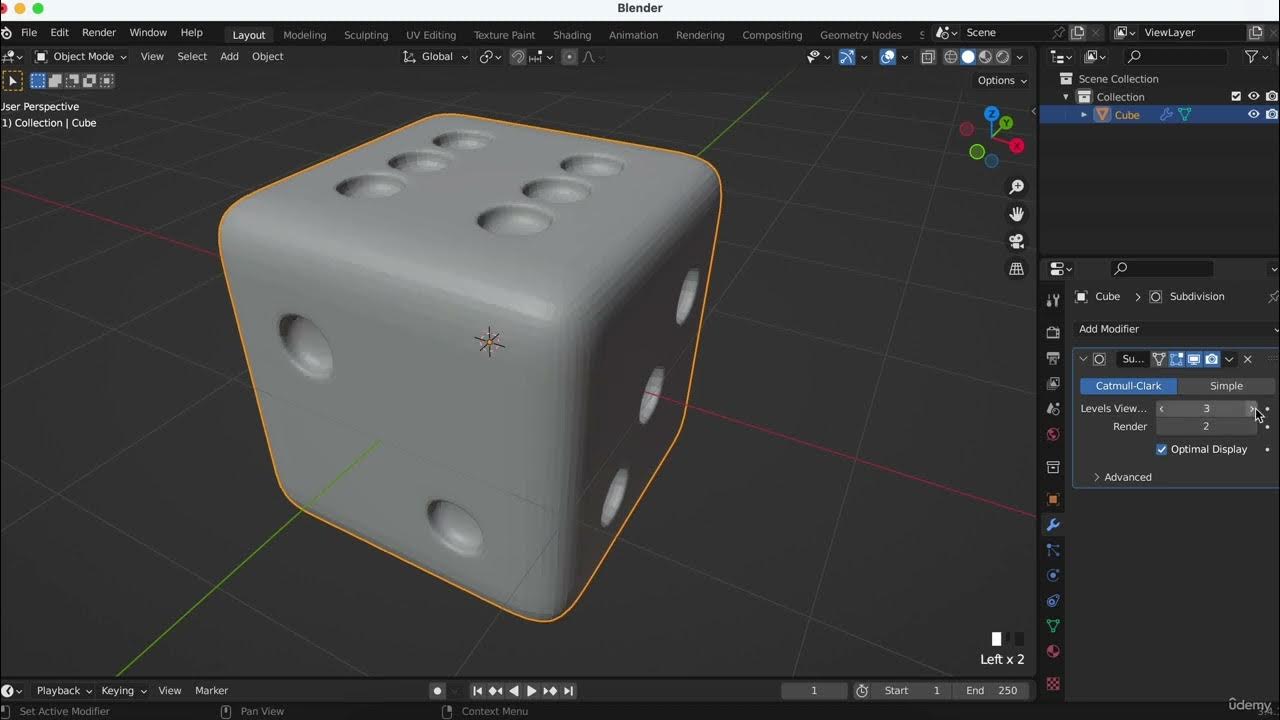
Task: Open the Add Modifier dropdown
Action: [1177, 329]
